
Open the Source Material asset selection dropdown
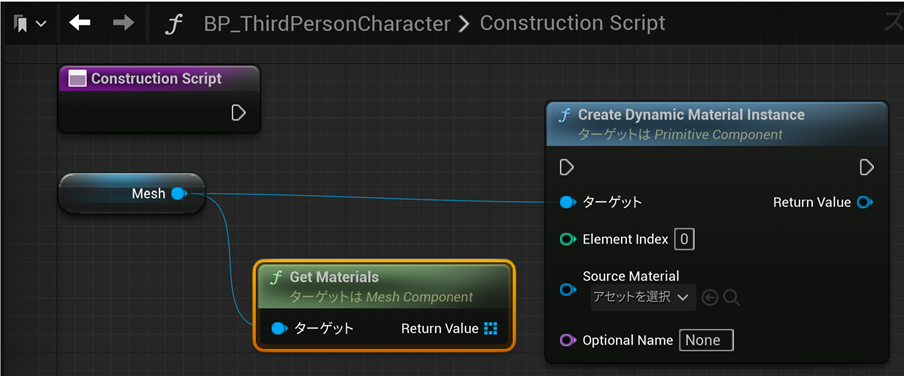pos(643,298)
